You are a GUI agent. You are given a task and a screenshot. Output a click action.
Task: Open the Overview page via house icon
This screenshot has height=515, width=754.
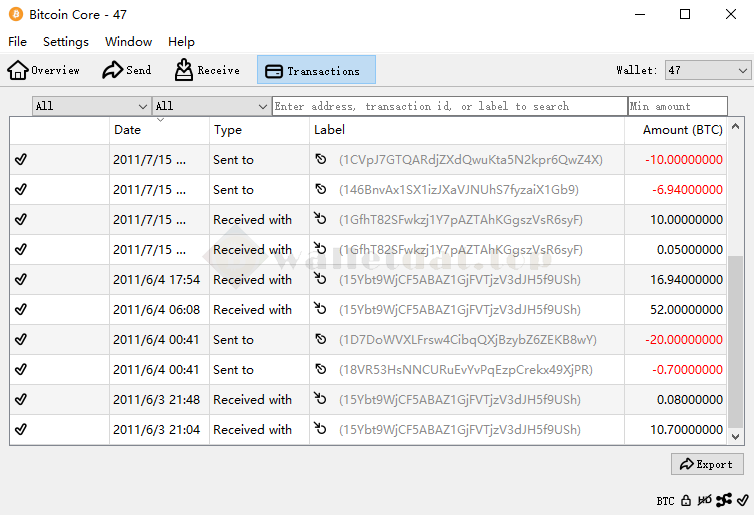[x=18, y=70]
